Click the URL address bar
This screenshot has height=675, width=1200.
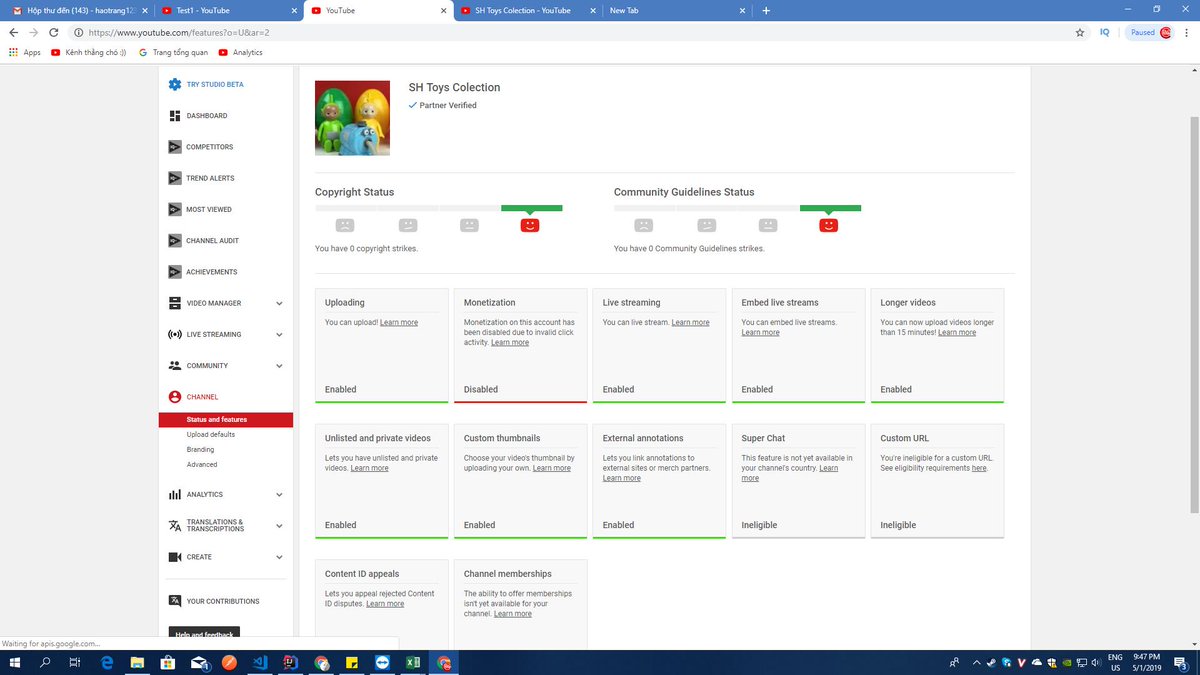tap(570, 32)
